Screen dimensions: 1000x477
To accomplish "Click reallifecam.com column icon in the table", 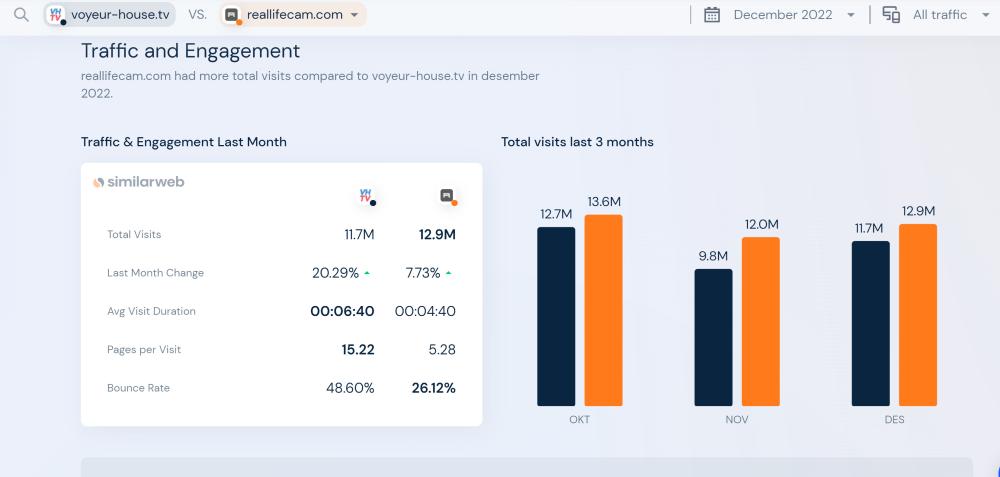I will [448, 196].
